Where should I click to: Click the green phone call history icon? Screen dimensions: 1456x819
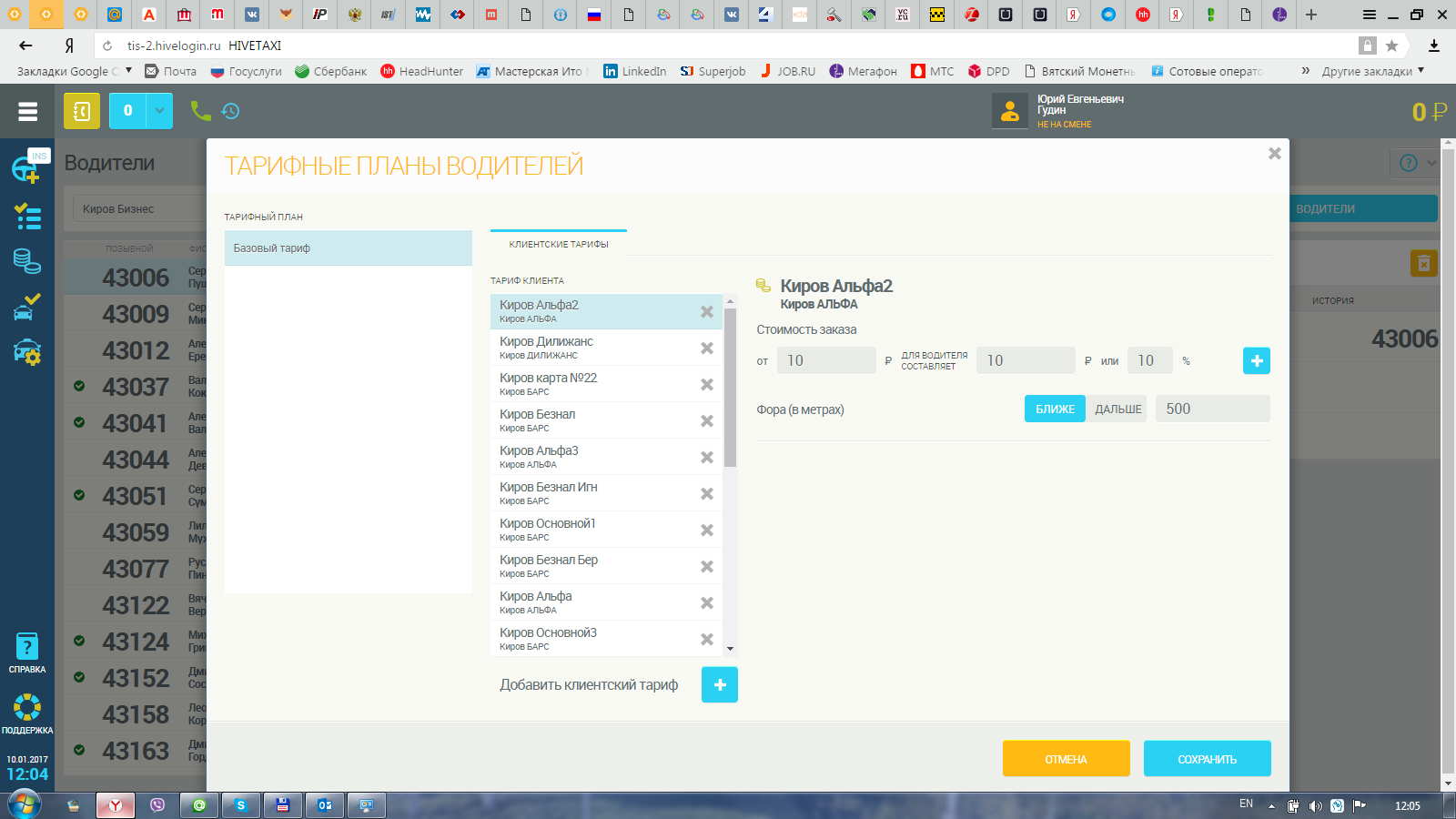click(x=215, y=111)
